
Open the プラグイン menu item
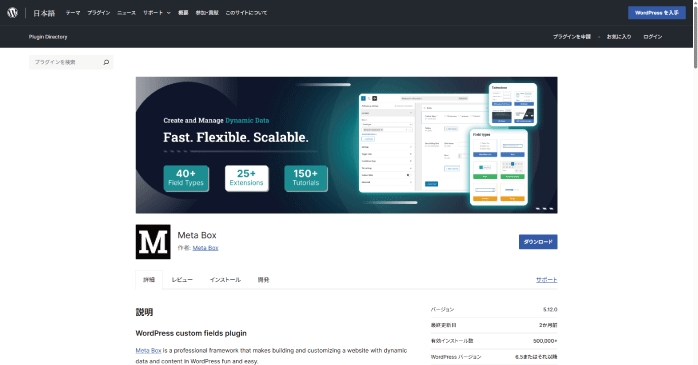click(99, 13)
